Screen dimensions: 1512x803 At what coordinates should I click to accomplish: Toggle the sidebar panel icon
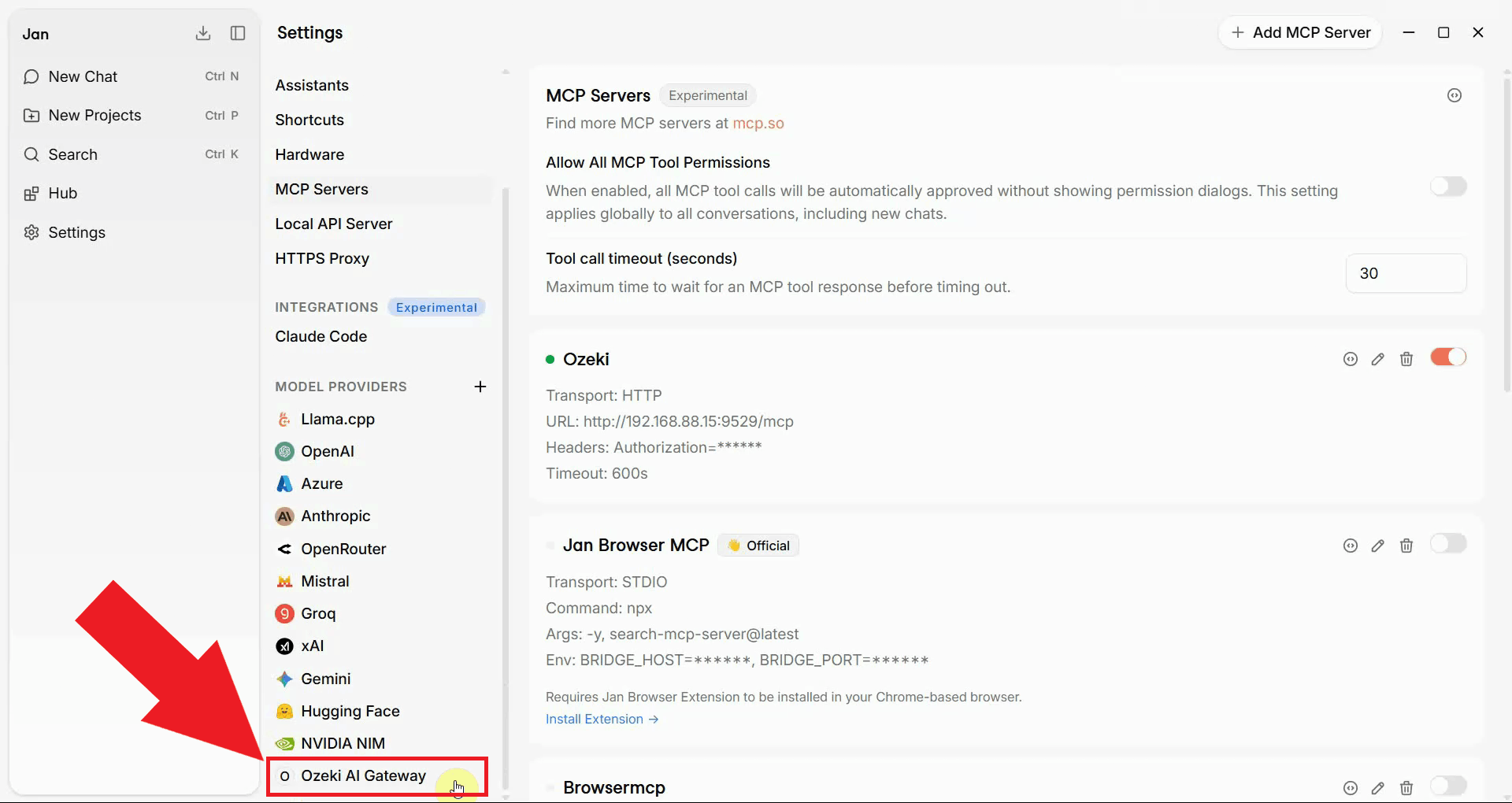click(x=238, y=33)
